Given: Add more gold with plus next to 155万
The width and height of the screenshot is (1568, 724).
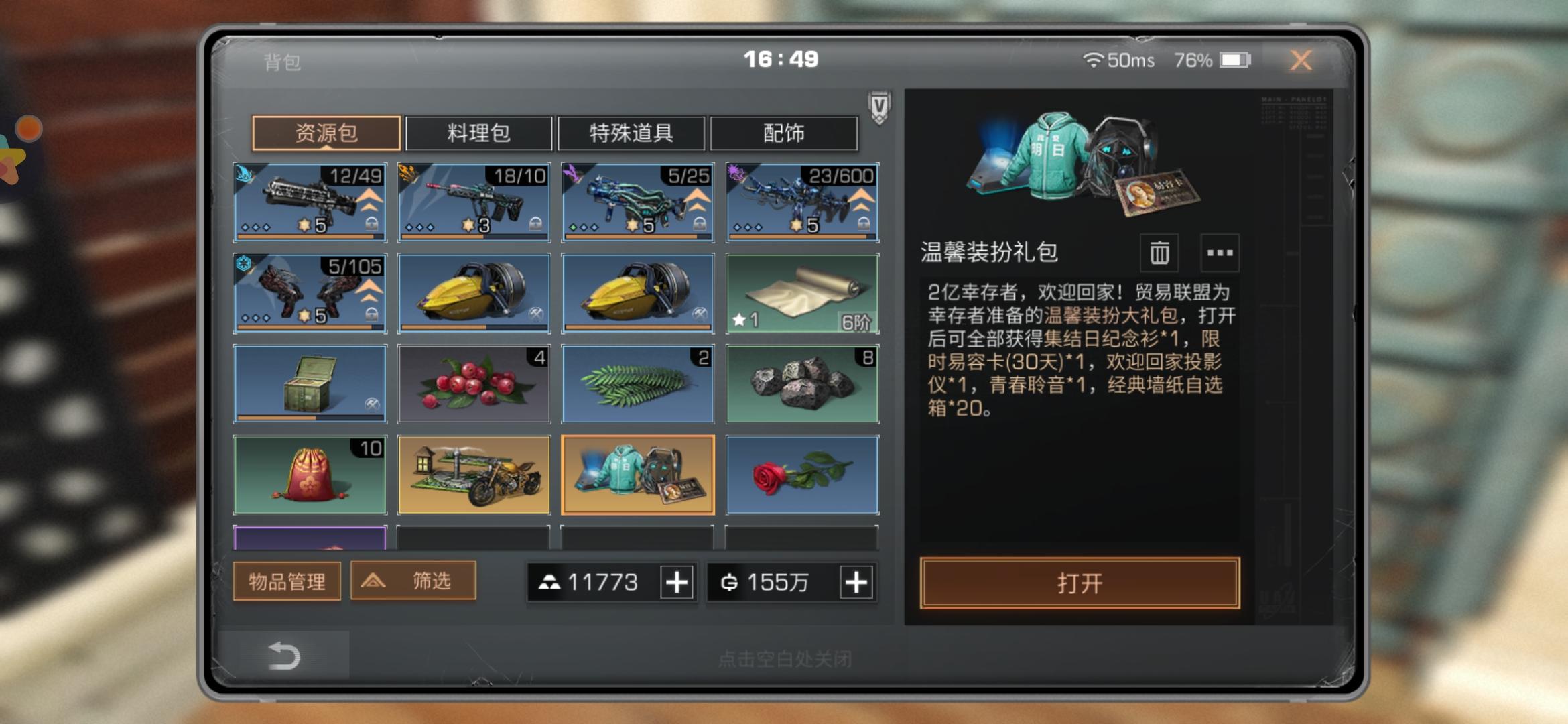Looking at the screenshot, I should 856,582.
